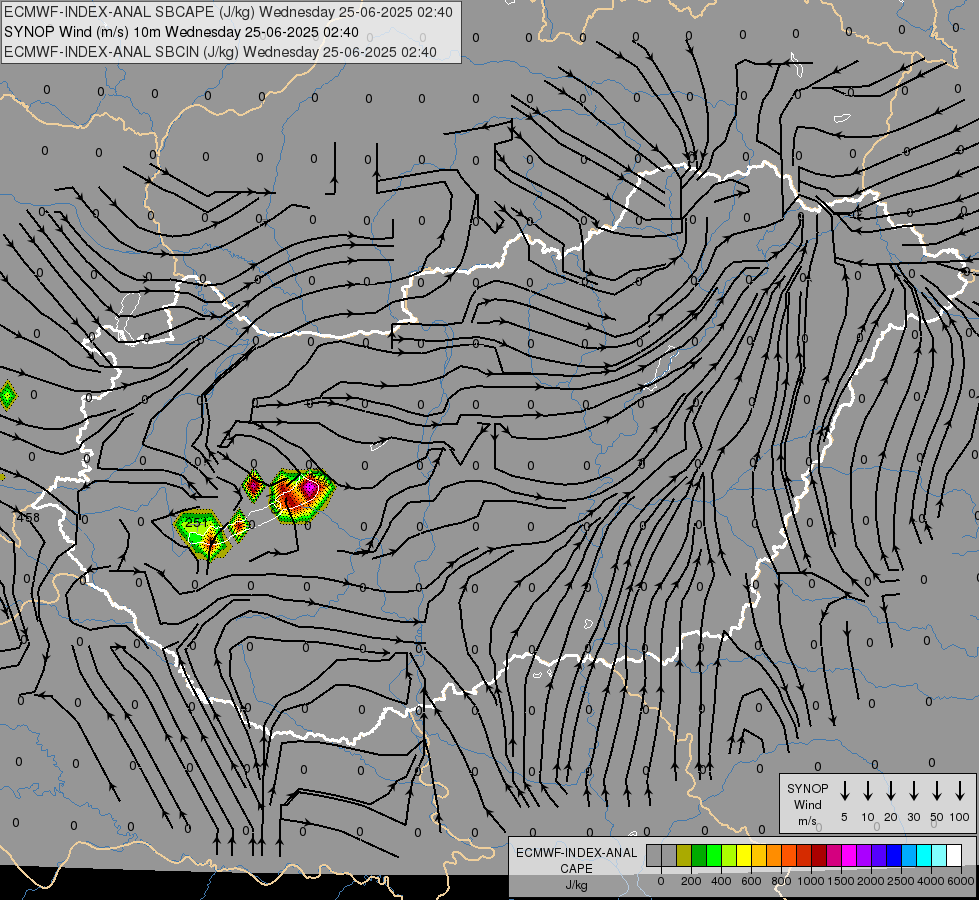Click the 5 m/s wind arrow in legend
Image resolution: width=979 pixels, height=900 pixels.
844,791
